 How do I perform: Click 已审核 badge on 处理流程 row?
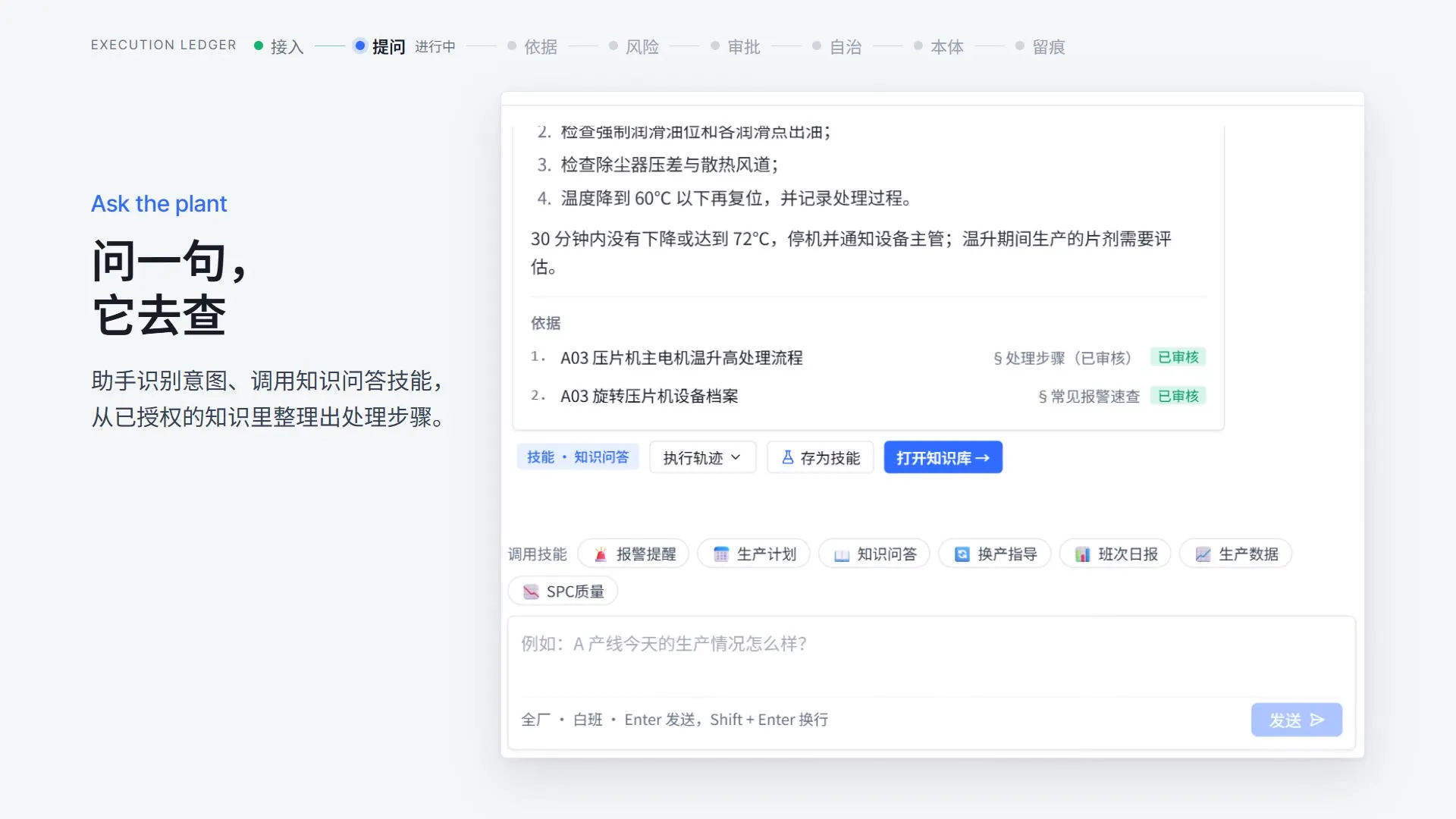pos(1178,357)
